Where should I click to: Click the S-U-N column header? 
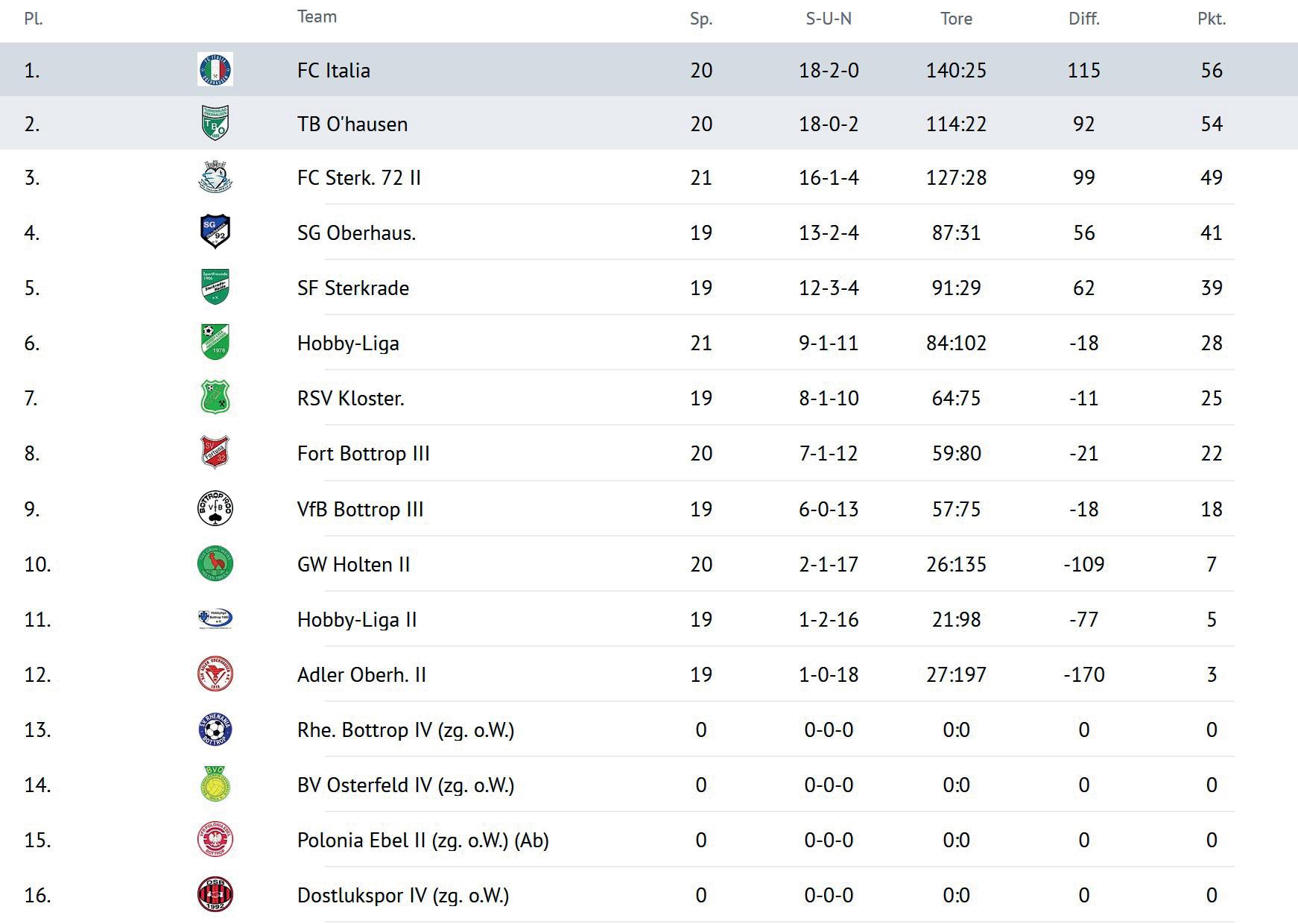[828, 19]
